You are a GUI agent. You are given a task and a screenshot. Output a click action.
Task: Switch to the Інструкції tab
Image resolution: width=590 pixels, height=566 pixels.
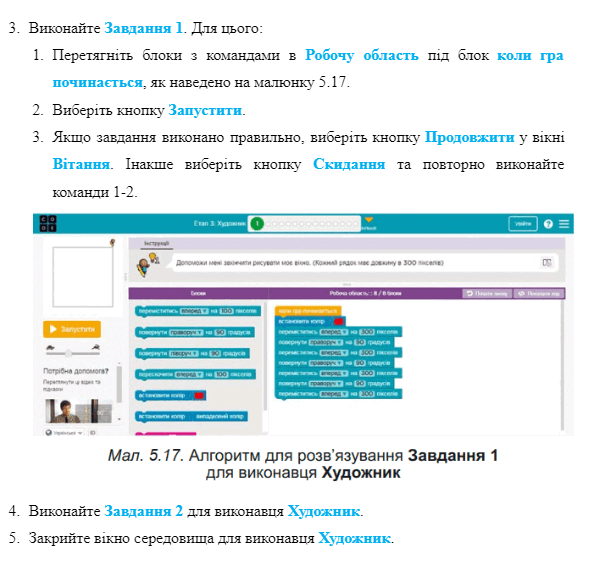tap(157, 243)
